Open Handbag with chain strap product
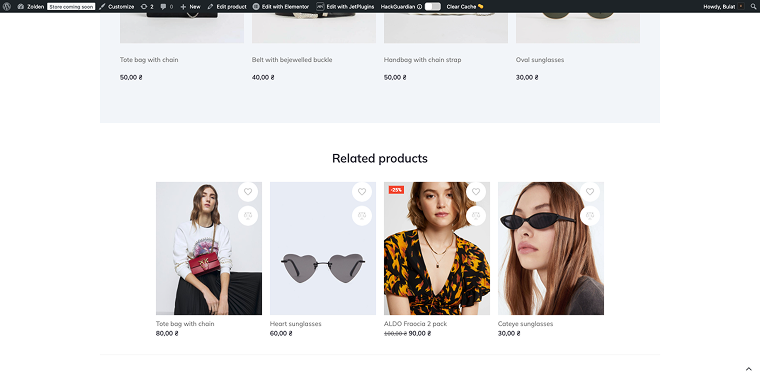Screen dimensions: 760x380 pos(422,60)
